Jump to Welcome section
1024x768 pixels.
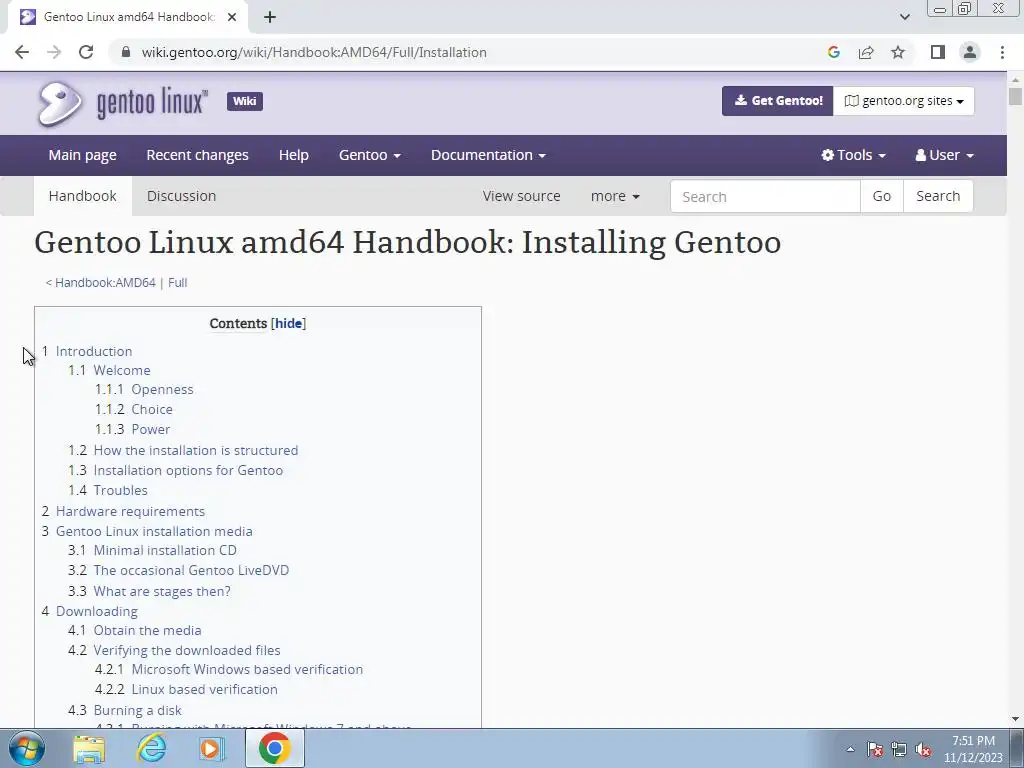pos(121,370)
